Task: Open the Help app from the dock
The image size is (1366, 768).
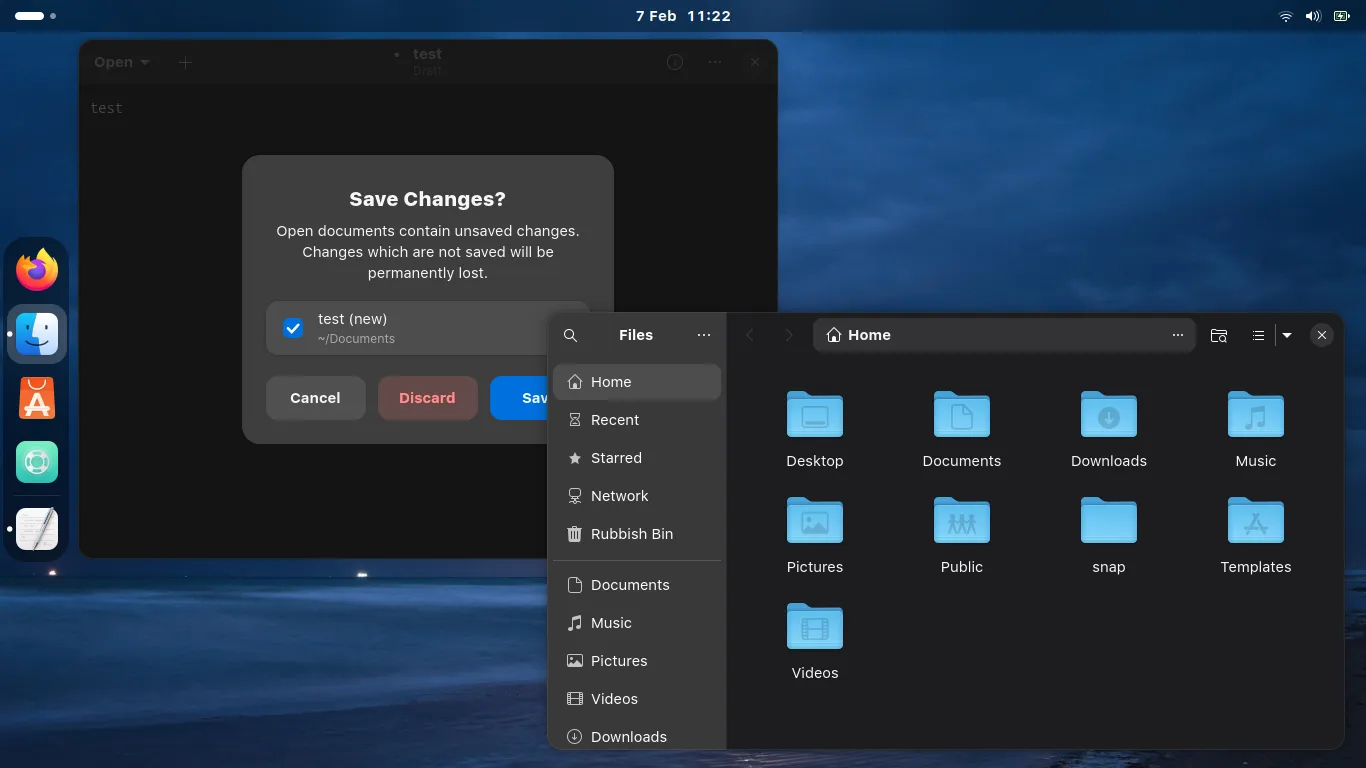Action: [36, 461]
